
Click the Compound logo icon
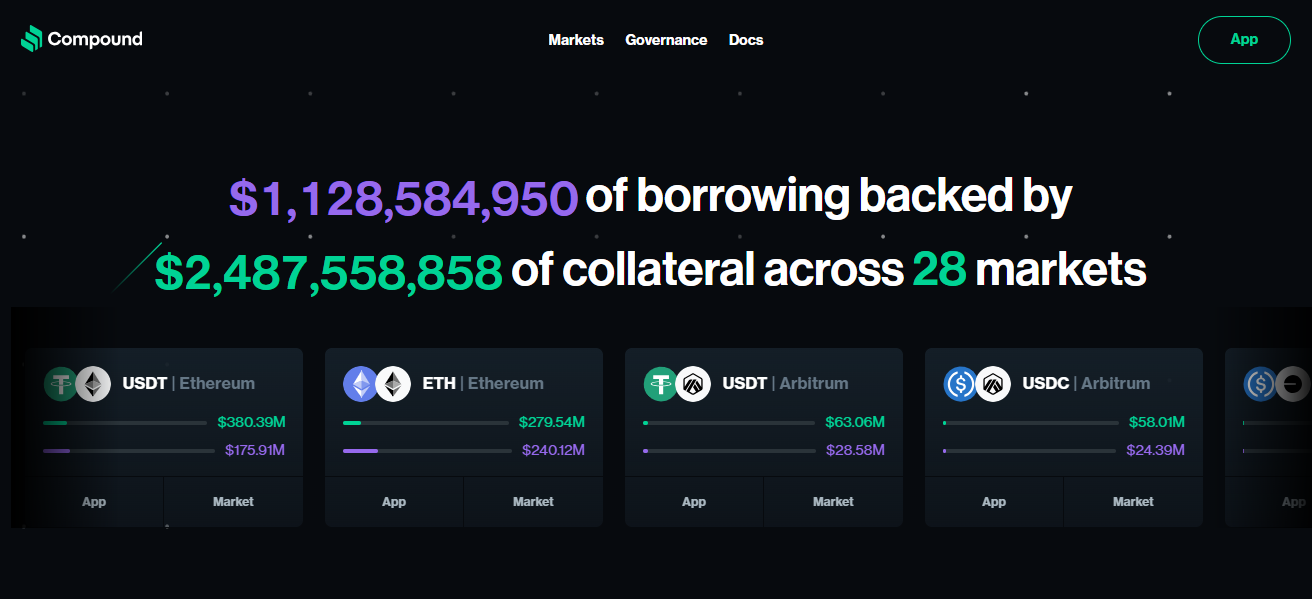[x=31, y=39]
